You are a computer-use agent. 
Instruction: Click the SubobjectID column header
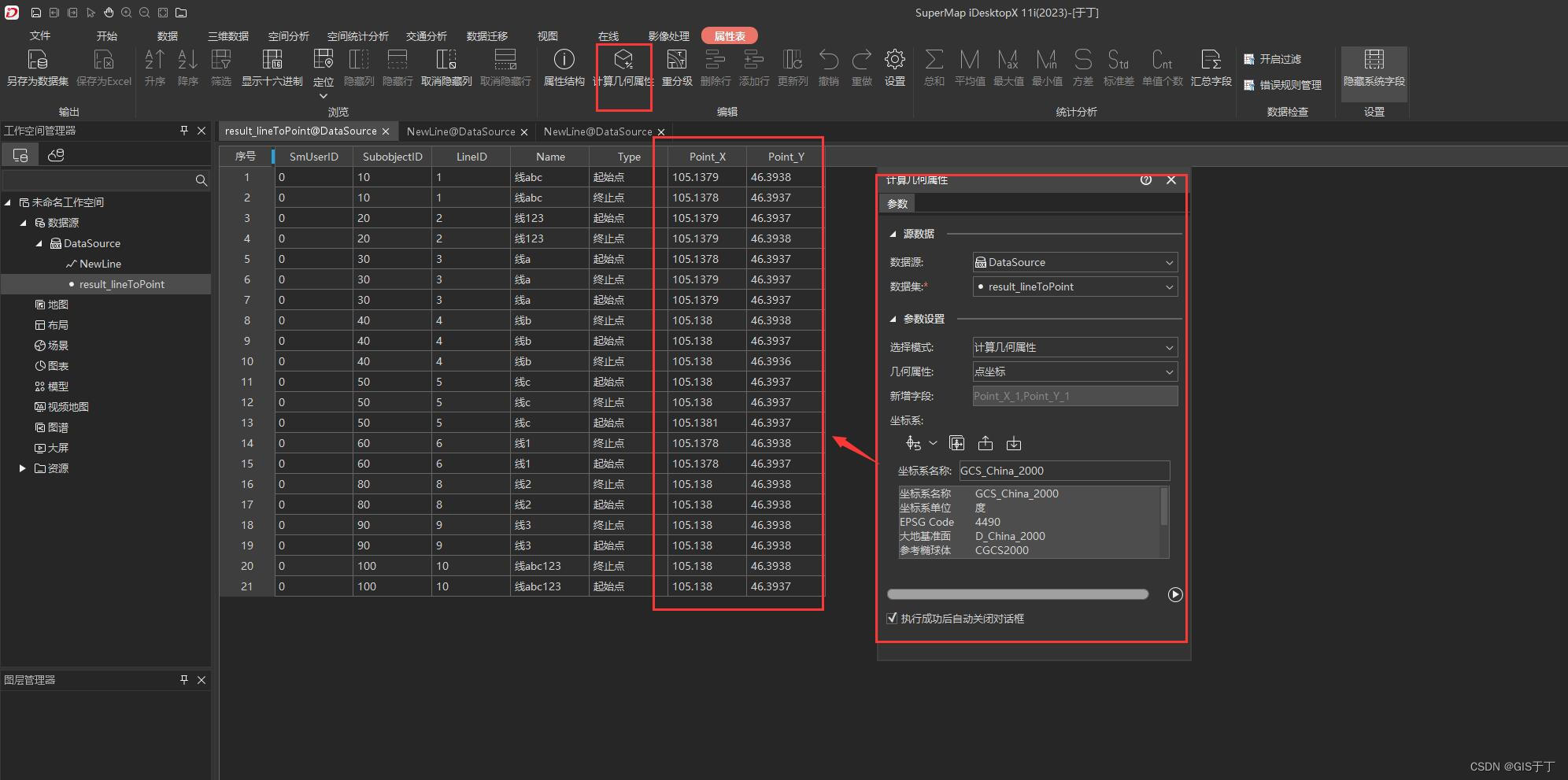[x=392, y=157]
